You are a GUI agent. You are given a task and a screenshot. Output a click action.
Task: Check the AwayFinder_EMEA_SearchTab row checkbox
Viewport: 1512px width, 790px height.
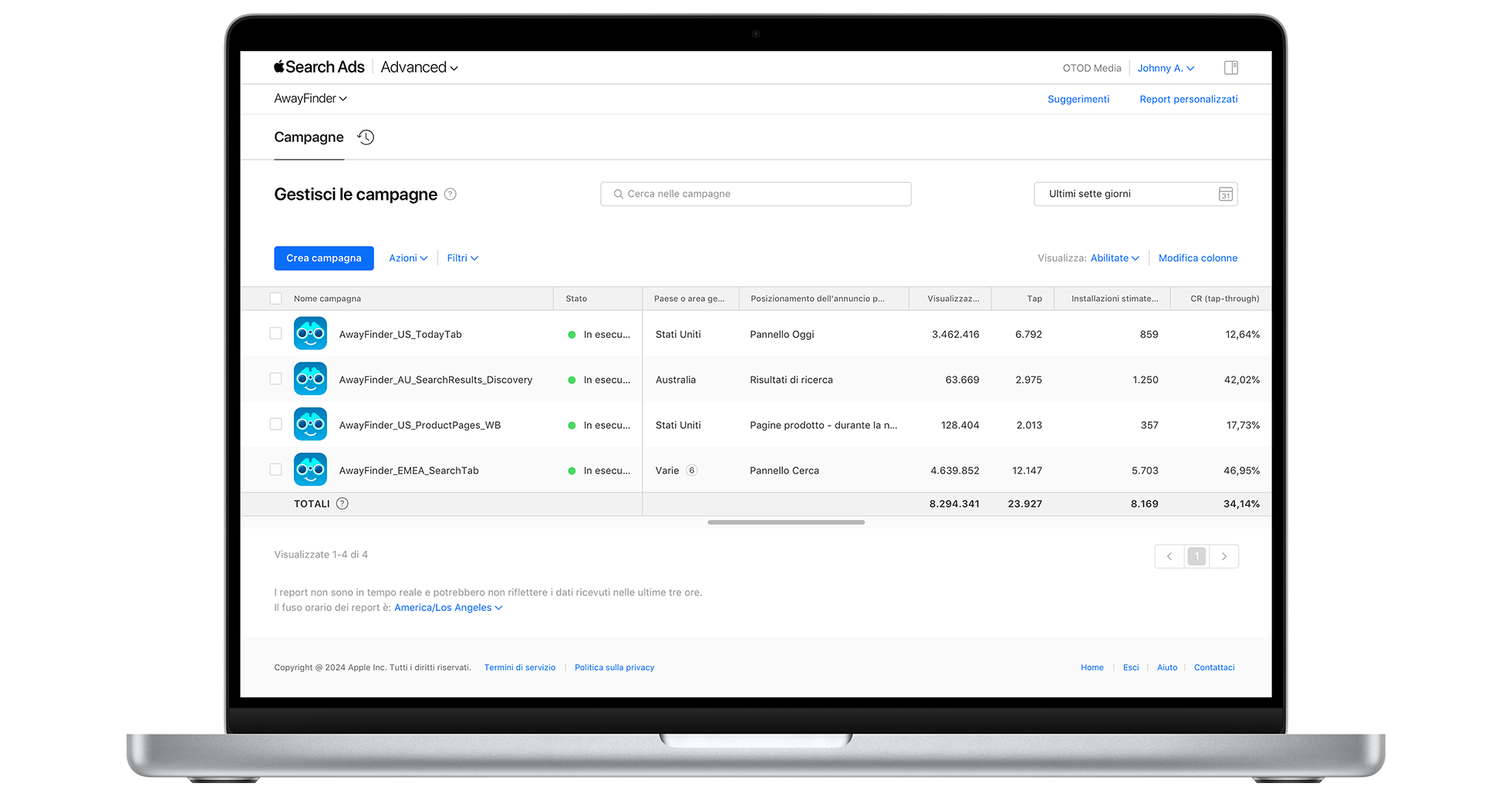point(275,469)
